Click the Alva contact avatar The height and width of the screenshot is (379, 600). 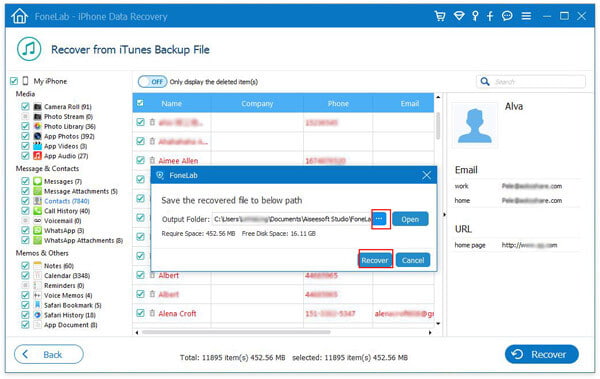tap(474, 126)
